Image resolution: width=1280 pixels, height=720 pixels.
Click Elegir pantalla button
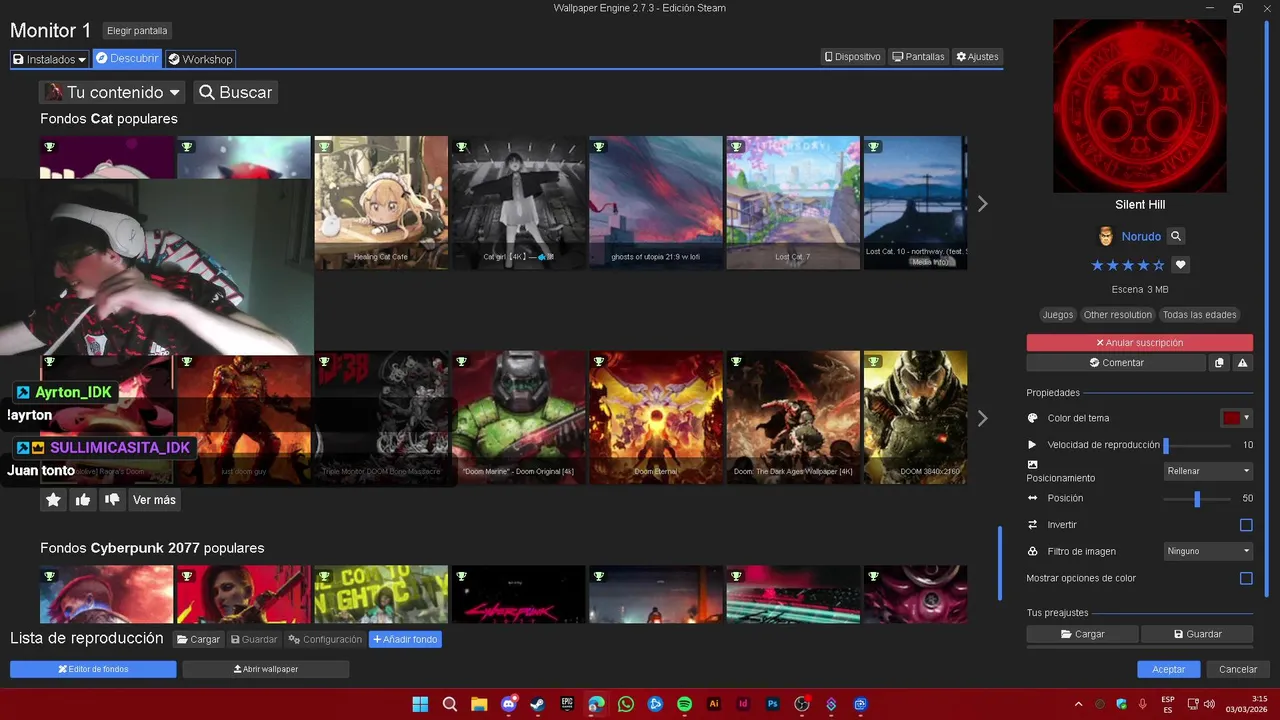click(x=137, y=31)
